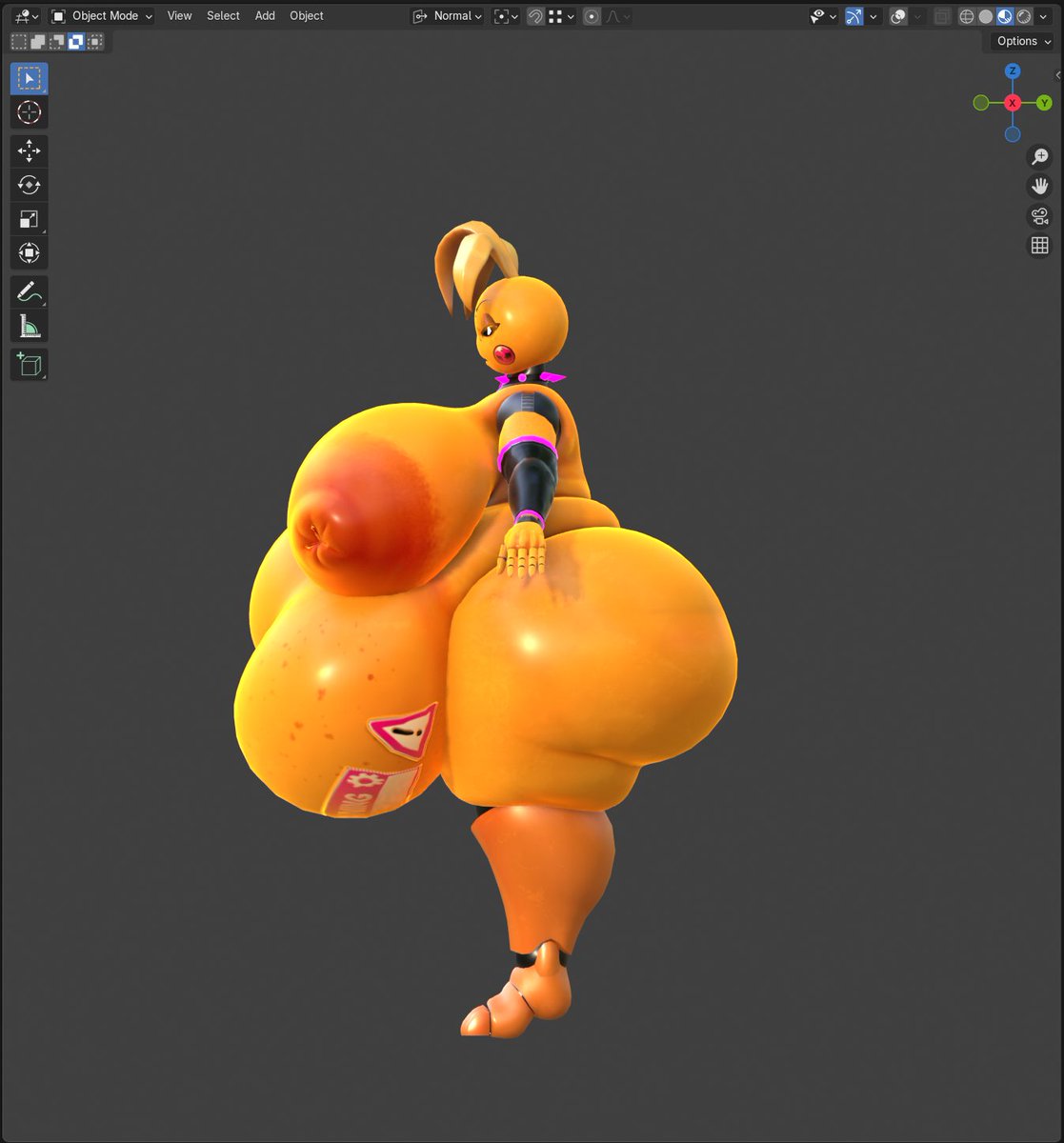Click the green Y axis on gizmo
The width and height of the screenshot is (1064, 1143).
tap(1044, 103)
